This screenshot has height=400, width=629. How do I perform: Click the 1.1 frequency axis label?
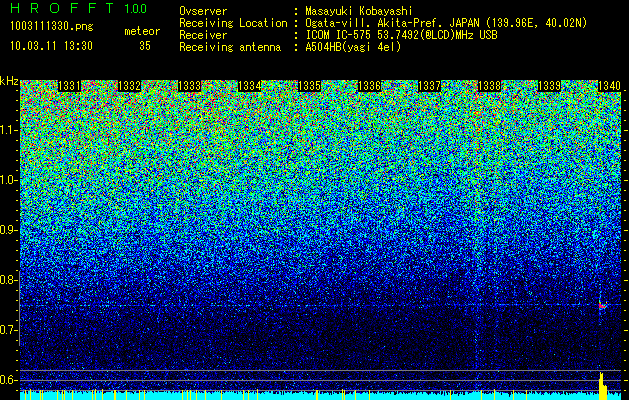[8, 130]
